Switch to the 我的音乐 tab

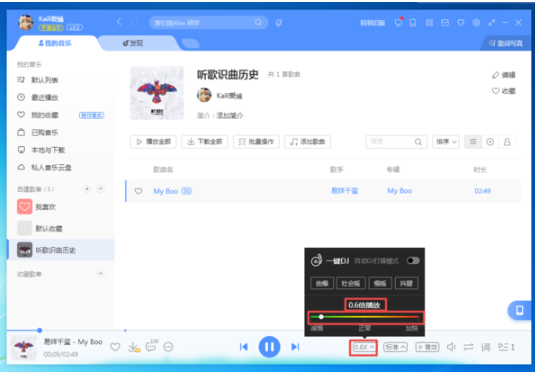click(55, 43)
